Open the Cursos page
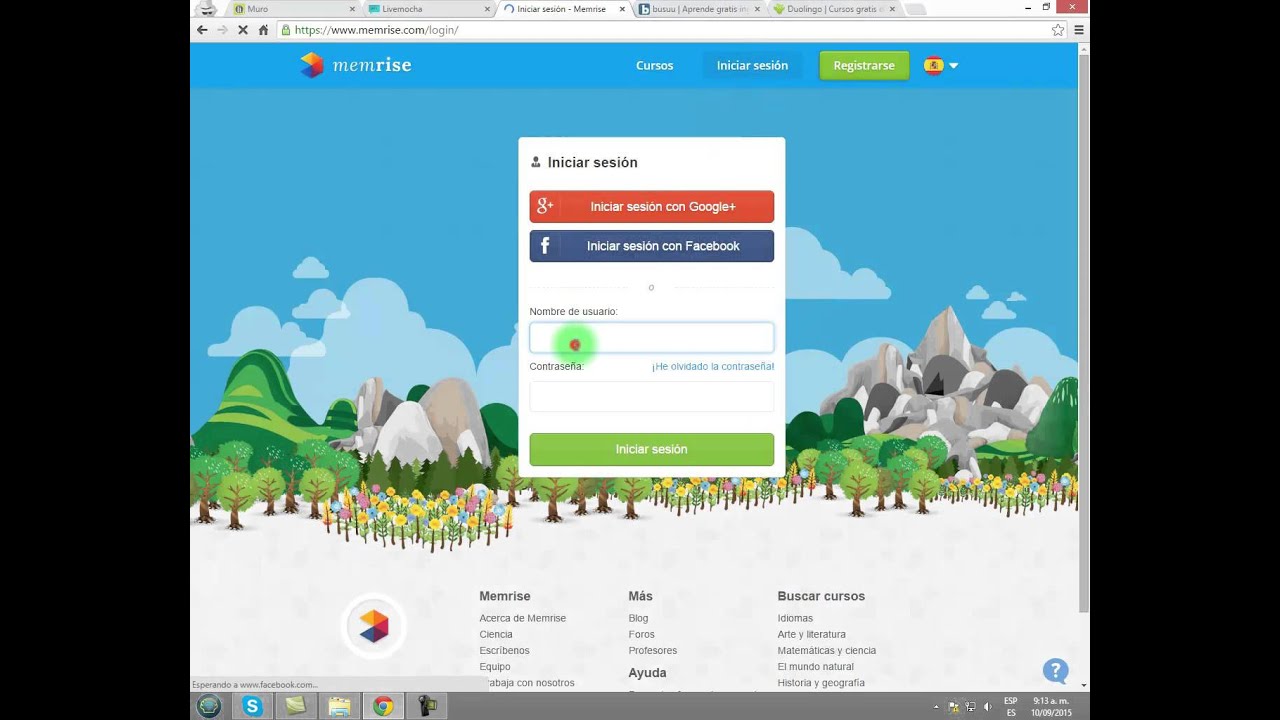1280x720 pixels. [x=654, y=65]
